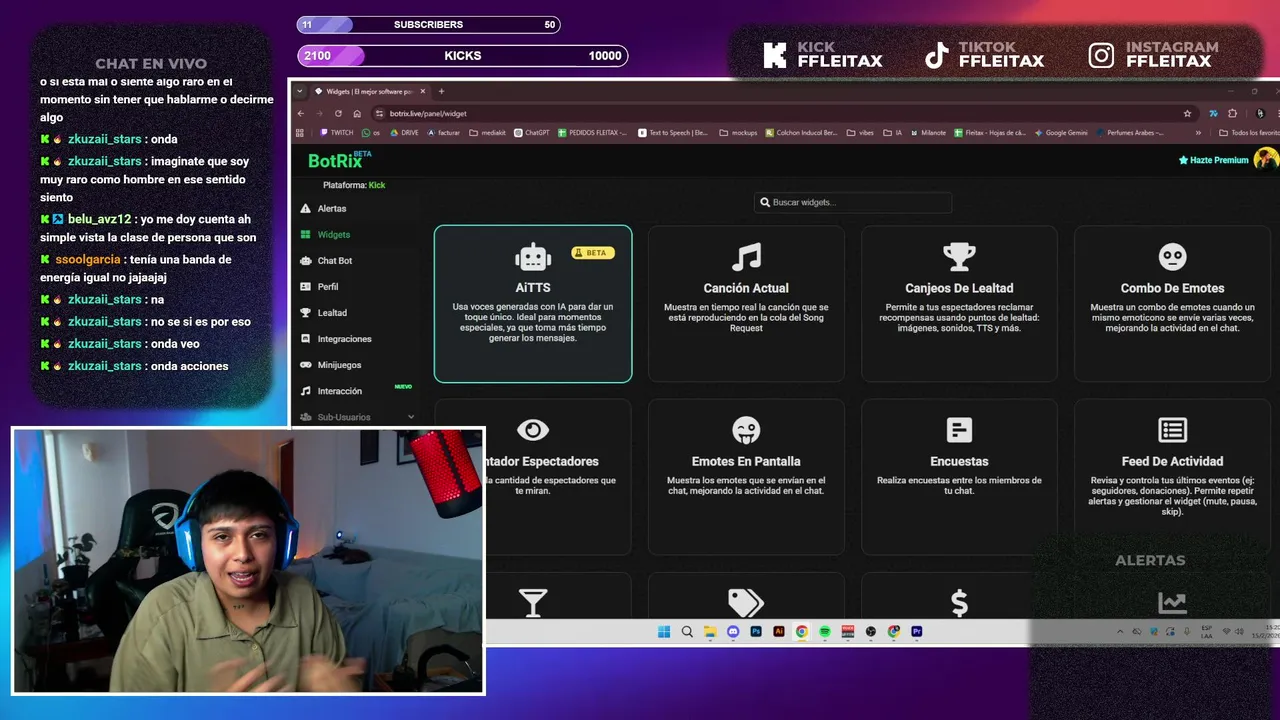Open the Canción Actual music note widget
The image size is (1280, 720).
point(746,304)
